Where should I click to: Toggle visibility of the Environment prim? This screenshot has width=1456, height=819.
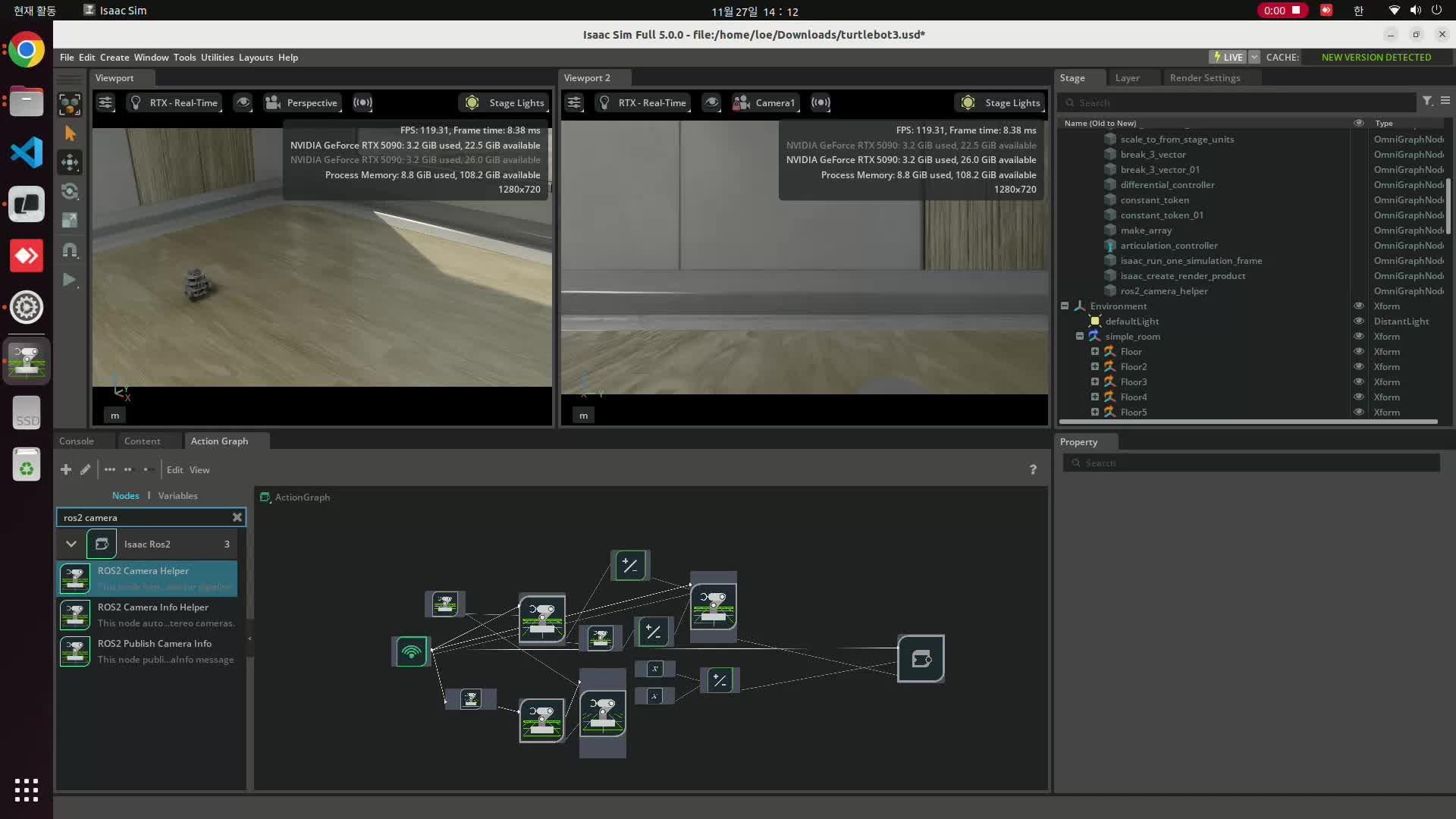tap(1358, 306)
